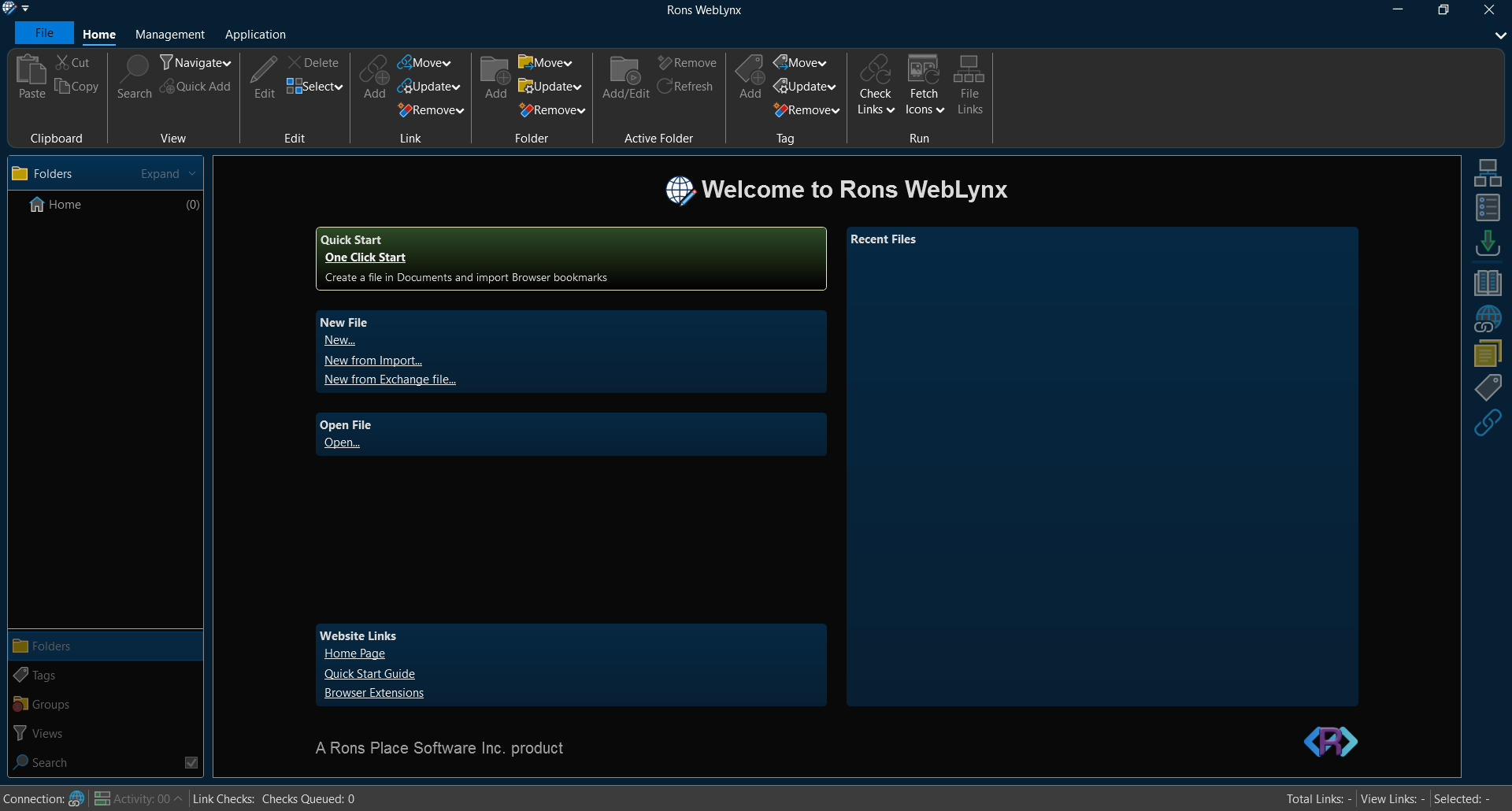Click the yellow notes icon in right sidebar
The image size is (1512, 811).
[x=1488, y=354]
